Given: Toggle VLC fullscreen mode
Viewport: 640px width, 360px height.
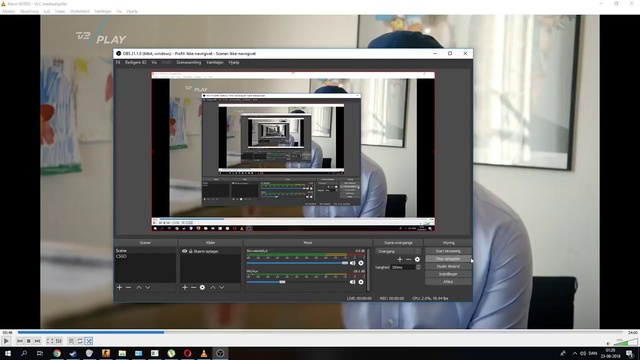Looking at the screenshot, I should [50, 341].
